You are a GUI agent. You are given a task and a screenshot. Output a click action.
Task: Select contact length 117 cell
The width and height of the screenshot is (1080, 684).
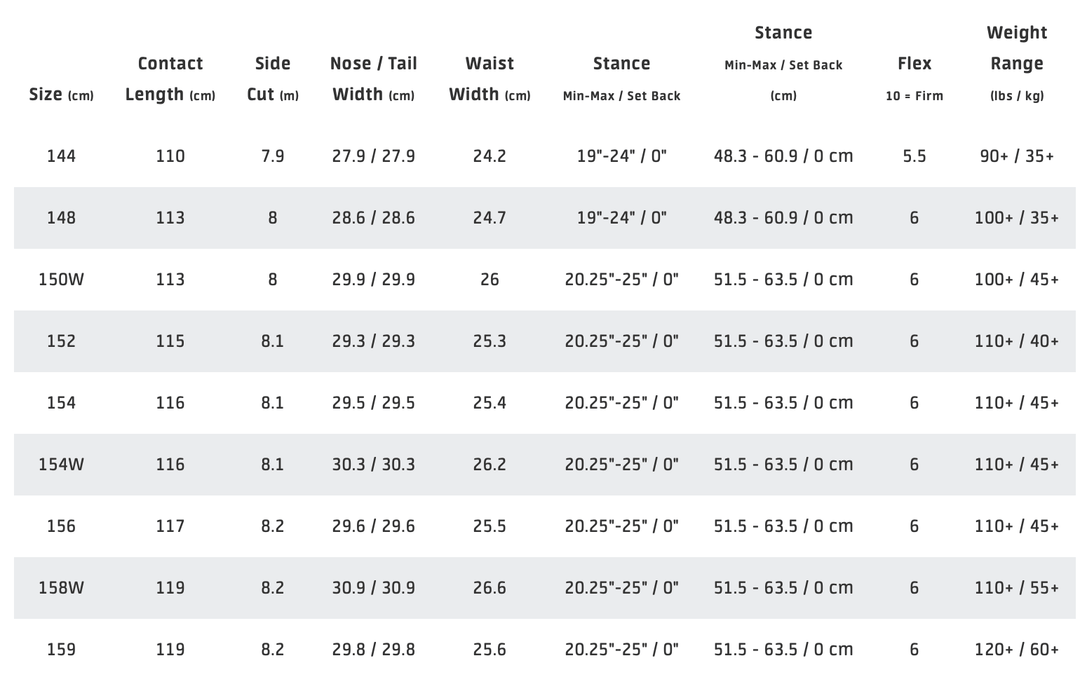pos(170,526)
